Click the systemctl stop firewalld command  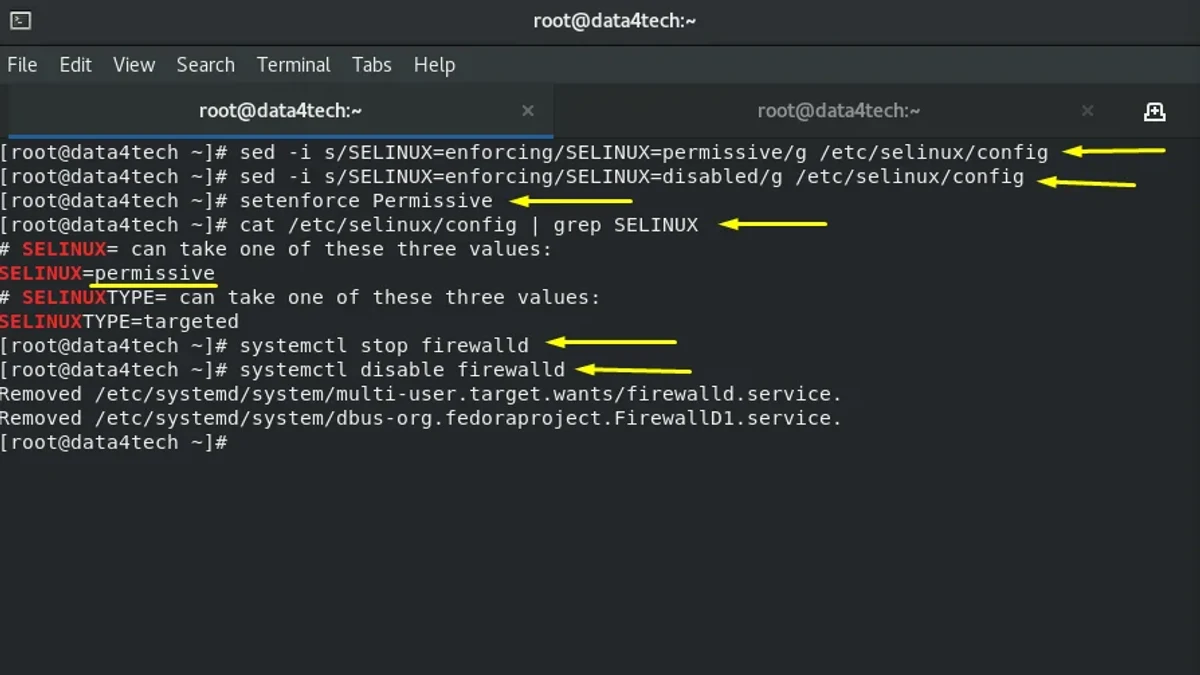coord(384,346)
